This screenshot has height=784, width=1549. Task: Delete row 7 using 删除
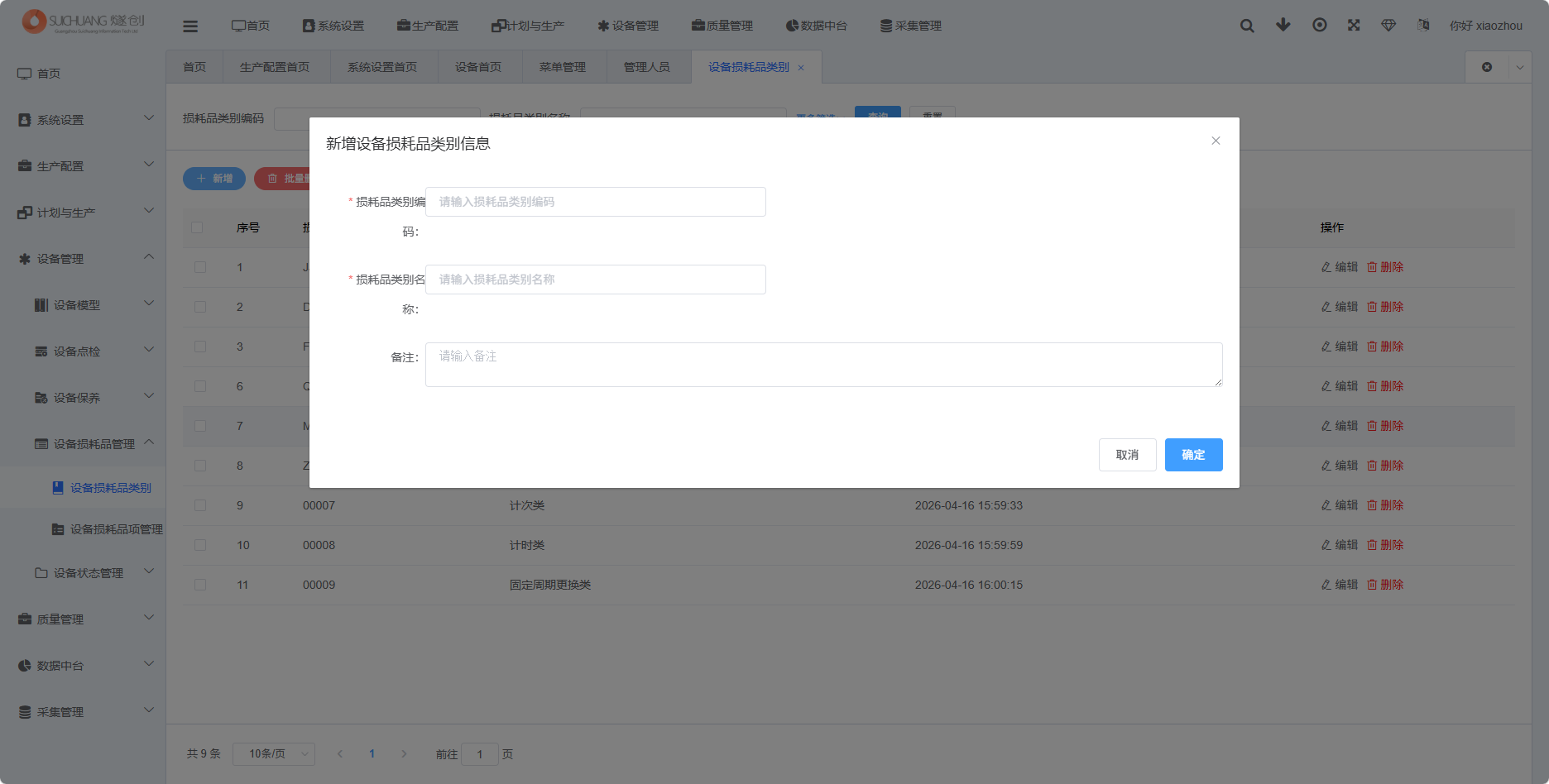tap(1385, 426)
